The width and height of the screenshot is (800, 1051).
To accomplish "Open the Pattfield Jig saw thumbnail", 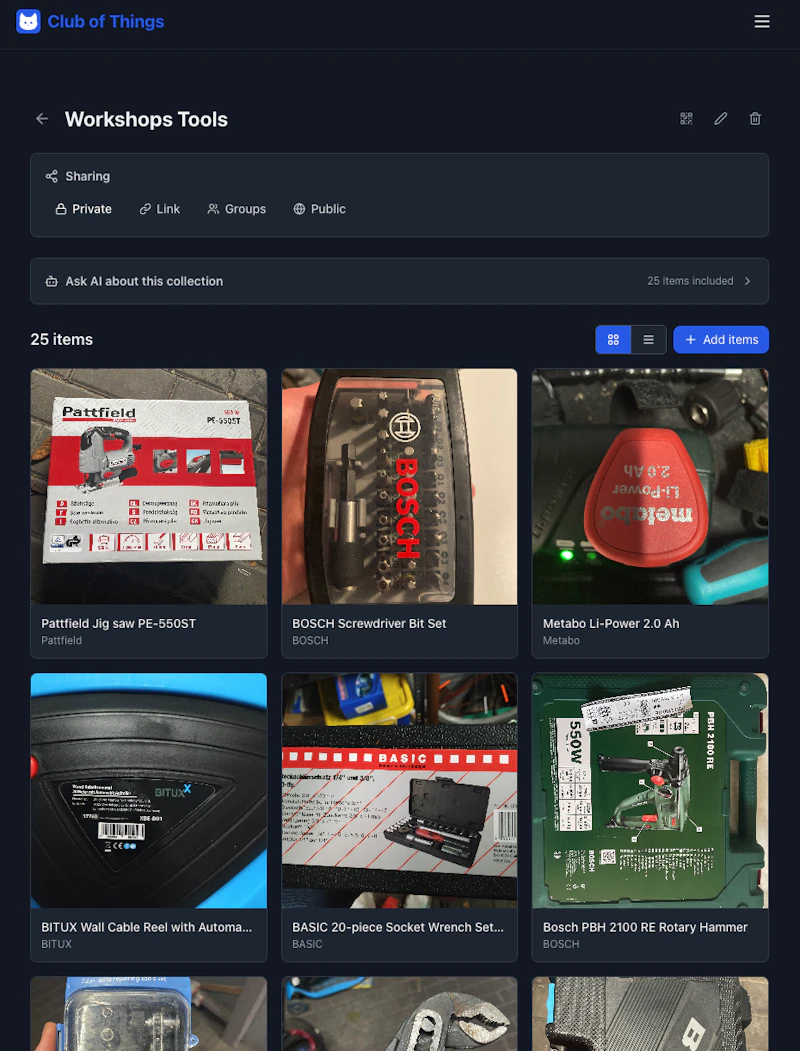I will (149, 487).
